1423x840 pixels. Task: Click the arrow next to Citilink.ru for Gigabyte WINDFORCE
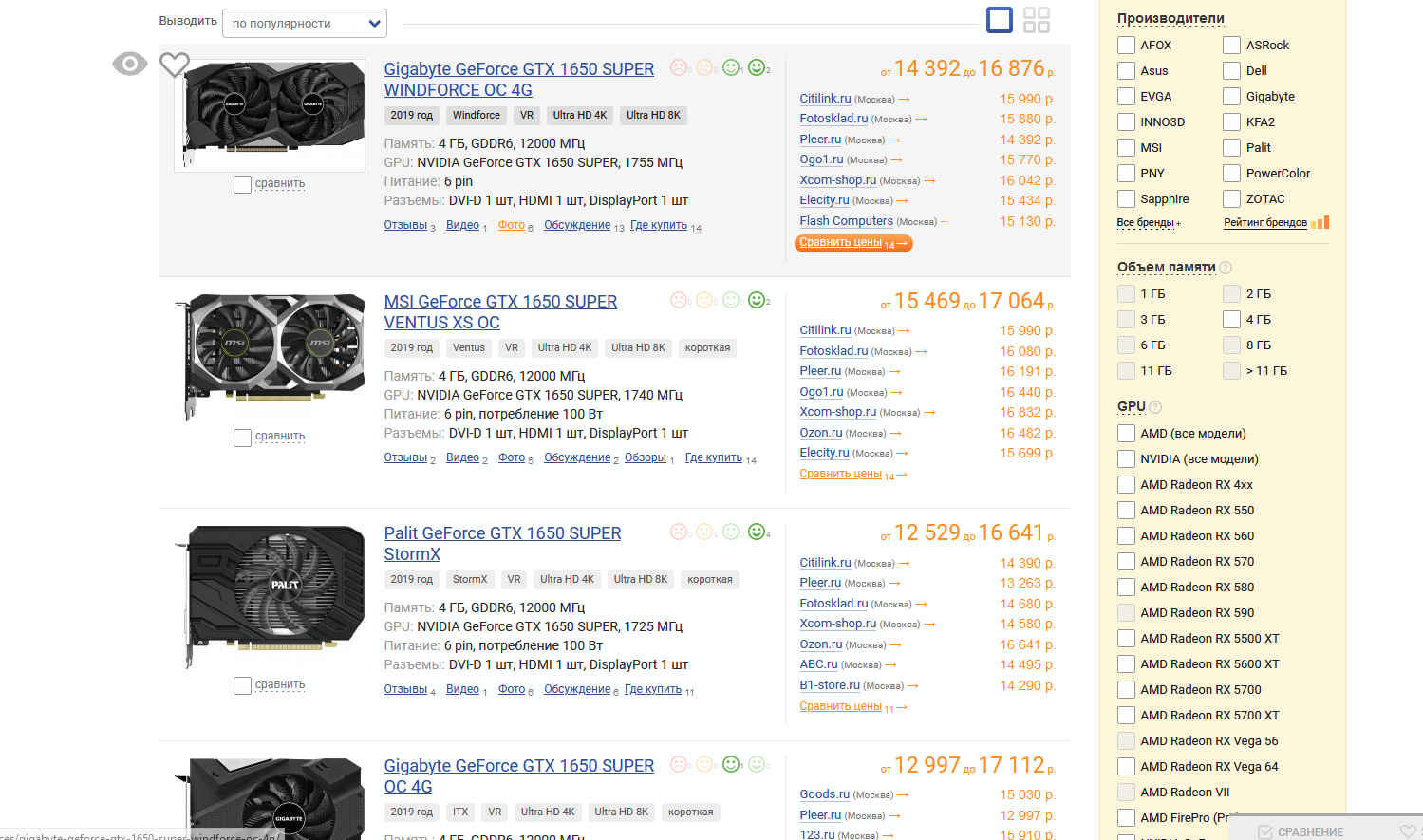tap(904, 99)
